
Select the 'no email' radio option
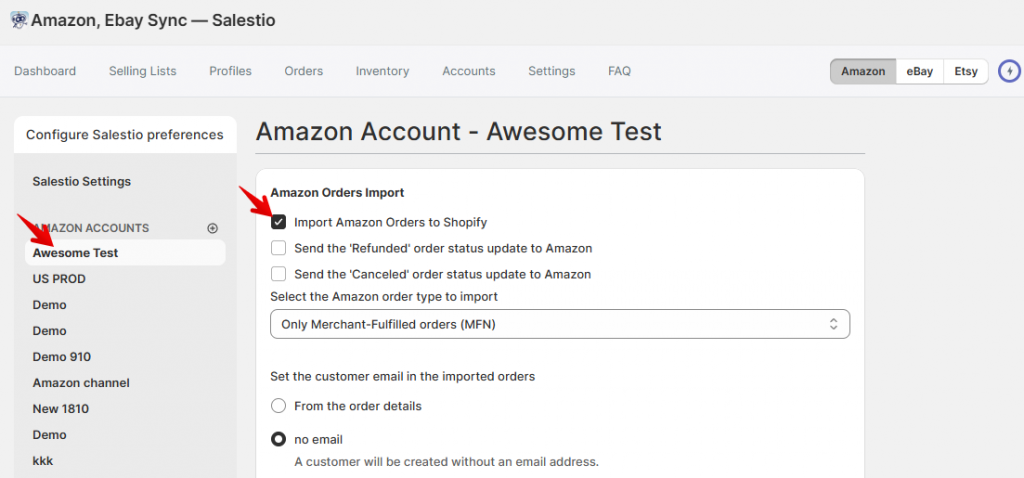[x=279, y=439]
